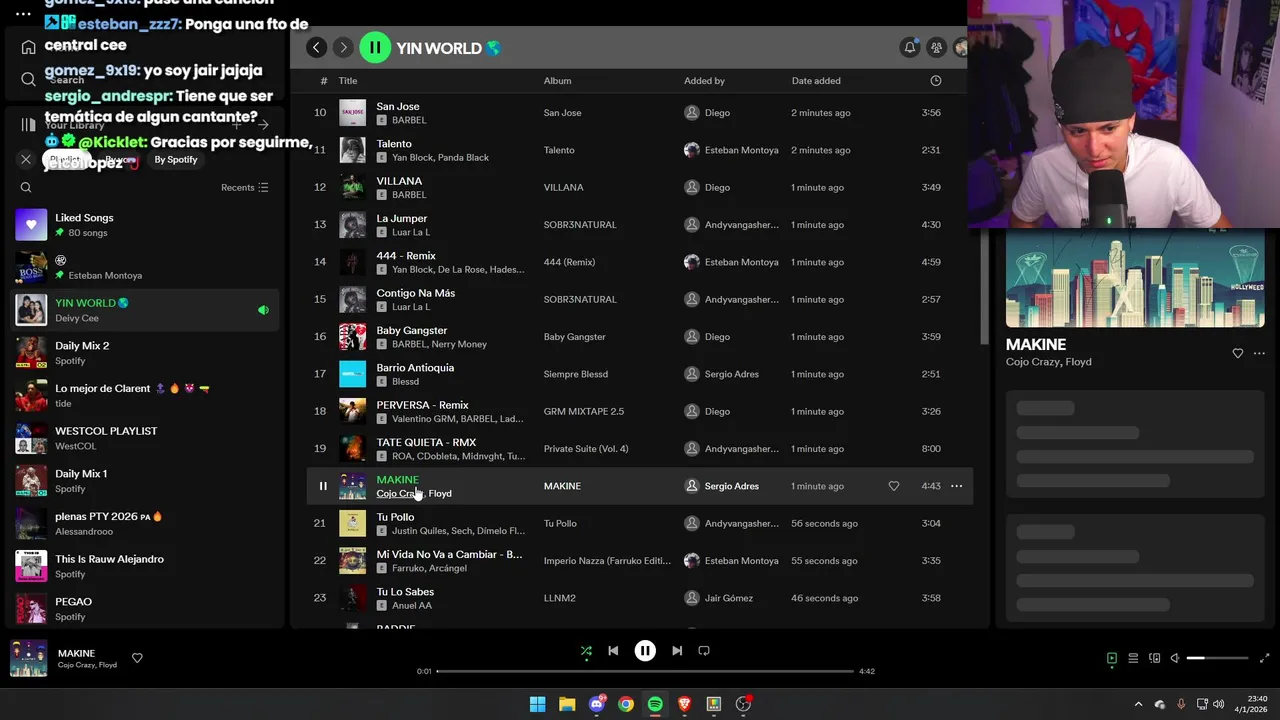The image size is (1280, 720).
Task: Open Brave browser from taskbar
Action: click(x=684, y=704)
